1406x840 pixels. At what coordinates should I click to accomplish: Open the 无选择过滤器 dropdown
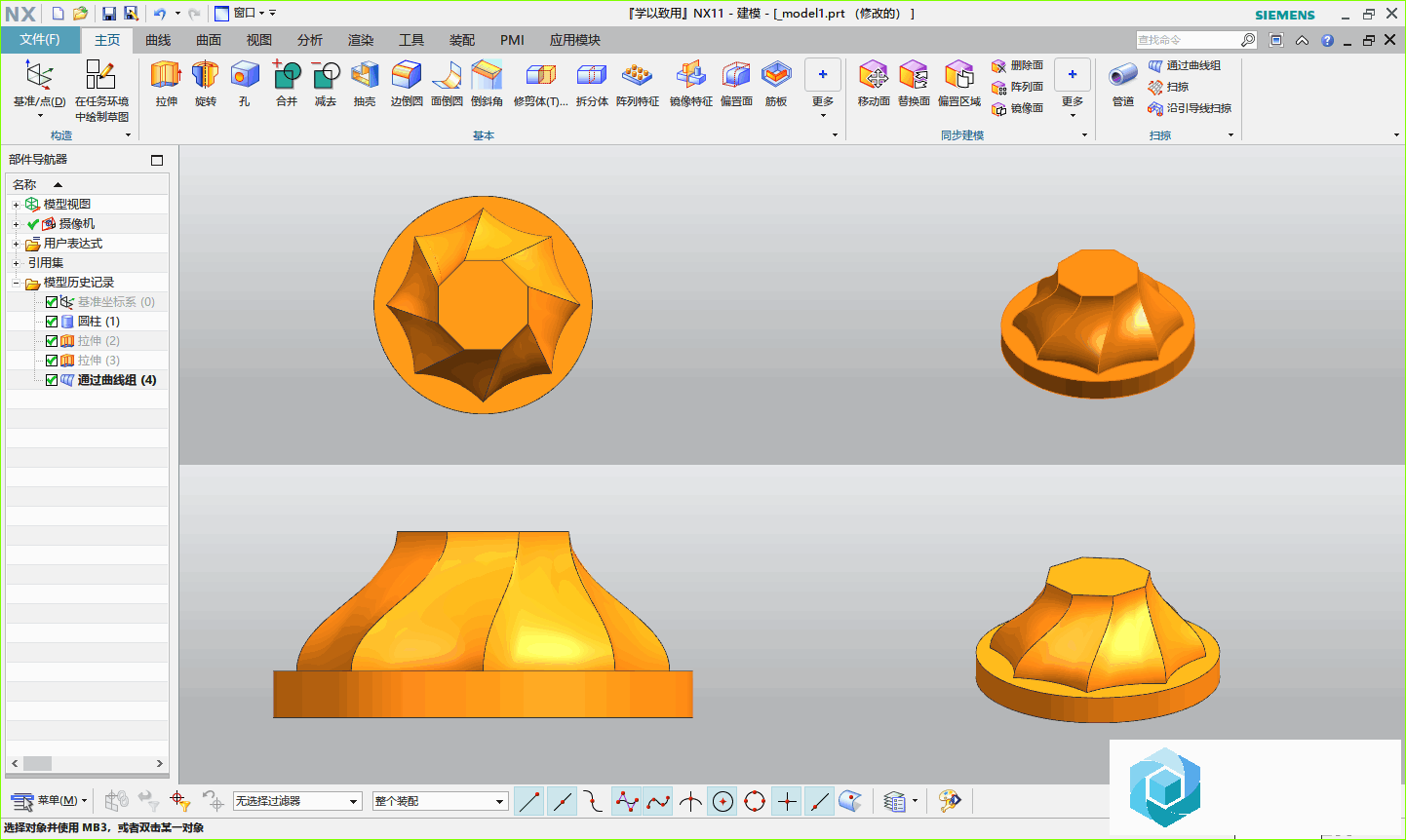click(297, 801)
